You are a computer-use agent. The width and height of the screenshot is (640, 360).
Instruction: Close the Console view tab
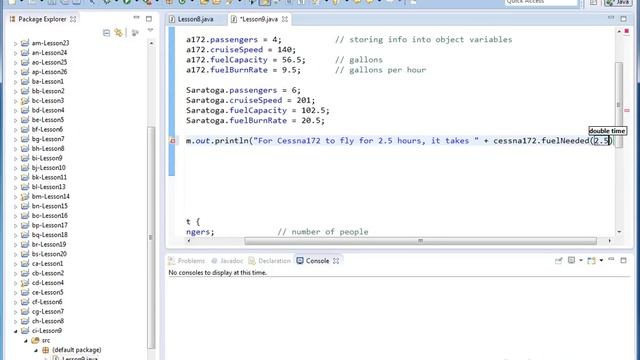point(336,261)
